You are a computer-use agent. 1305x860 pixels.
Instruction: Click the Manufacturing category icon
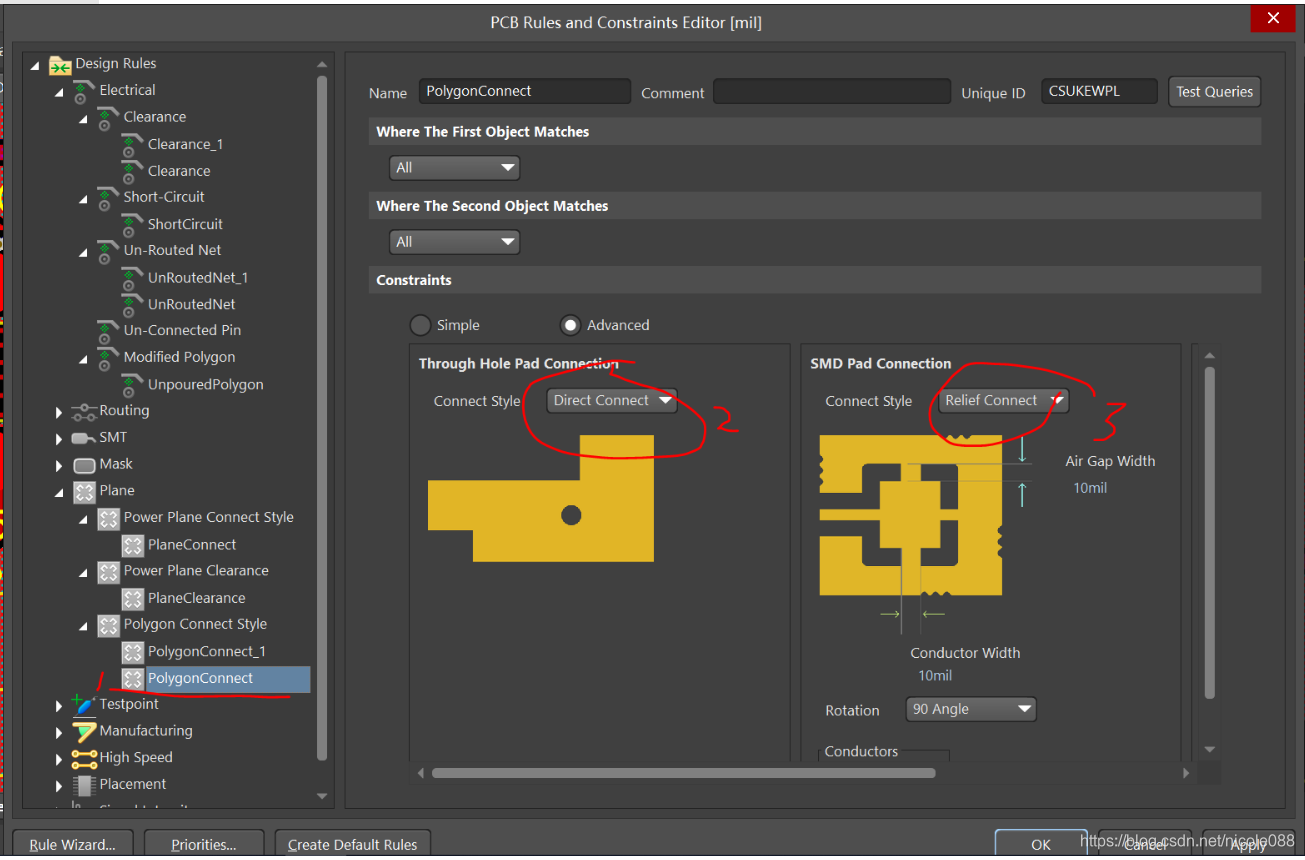tap(84, 732)
